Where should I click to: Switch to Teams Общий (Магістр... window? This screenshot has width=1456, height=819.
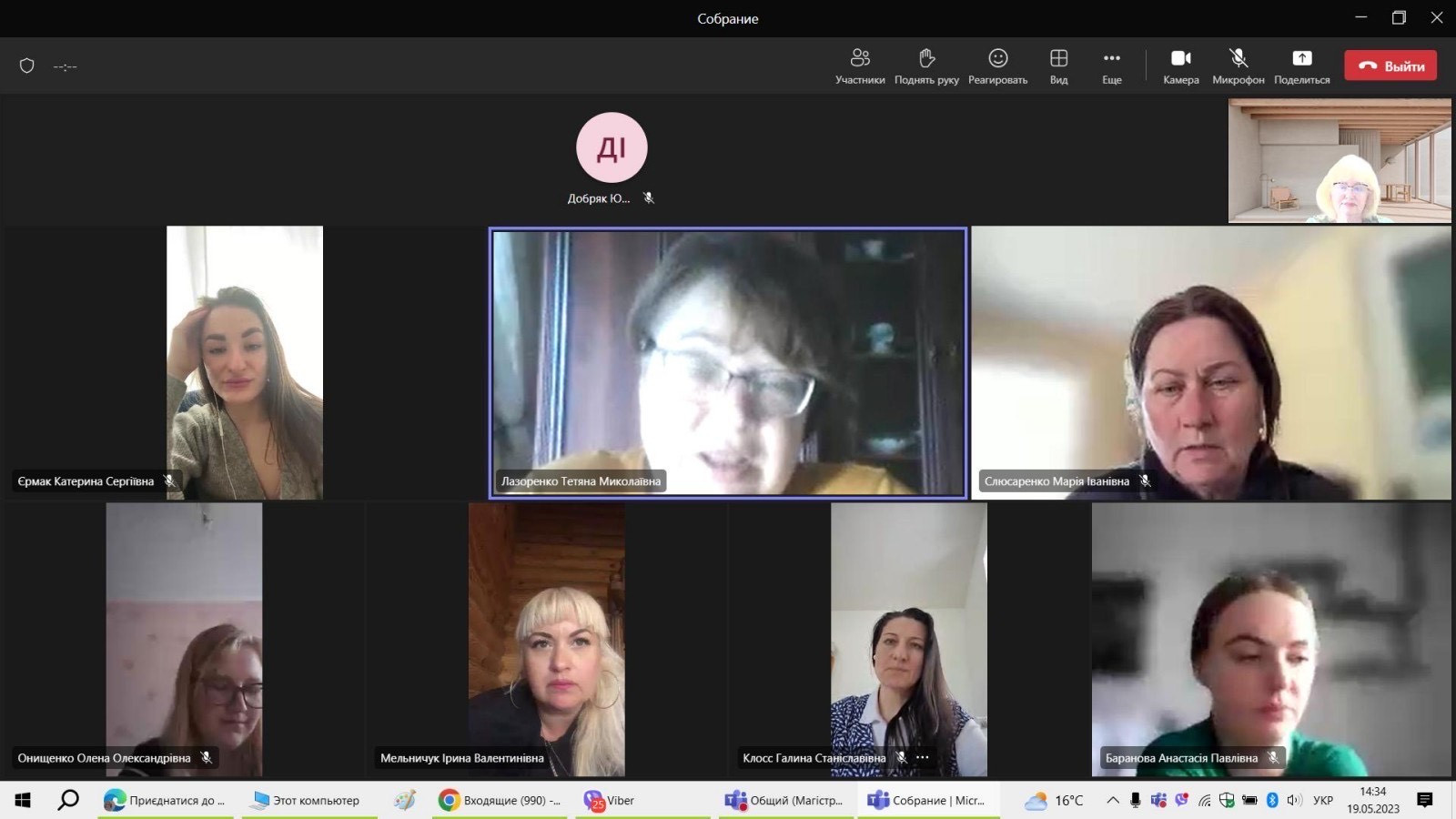coord(785,800)
